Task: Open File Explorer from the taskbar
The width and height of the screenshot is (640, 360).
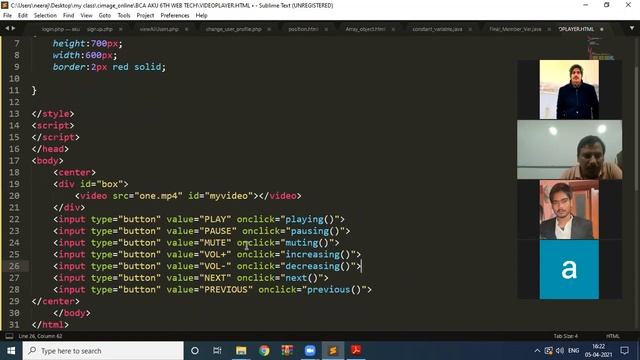Action: click(x=241, y=351)
